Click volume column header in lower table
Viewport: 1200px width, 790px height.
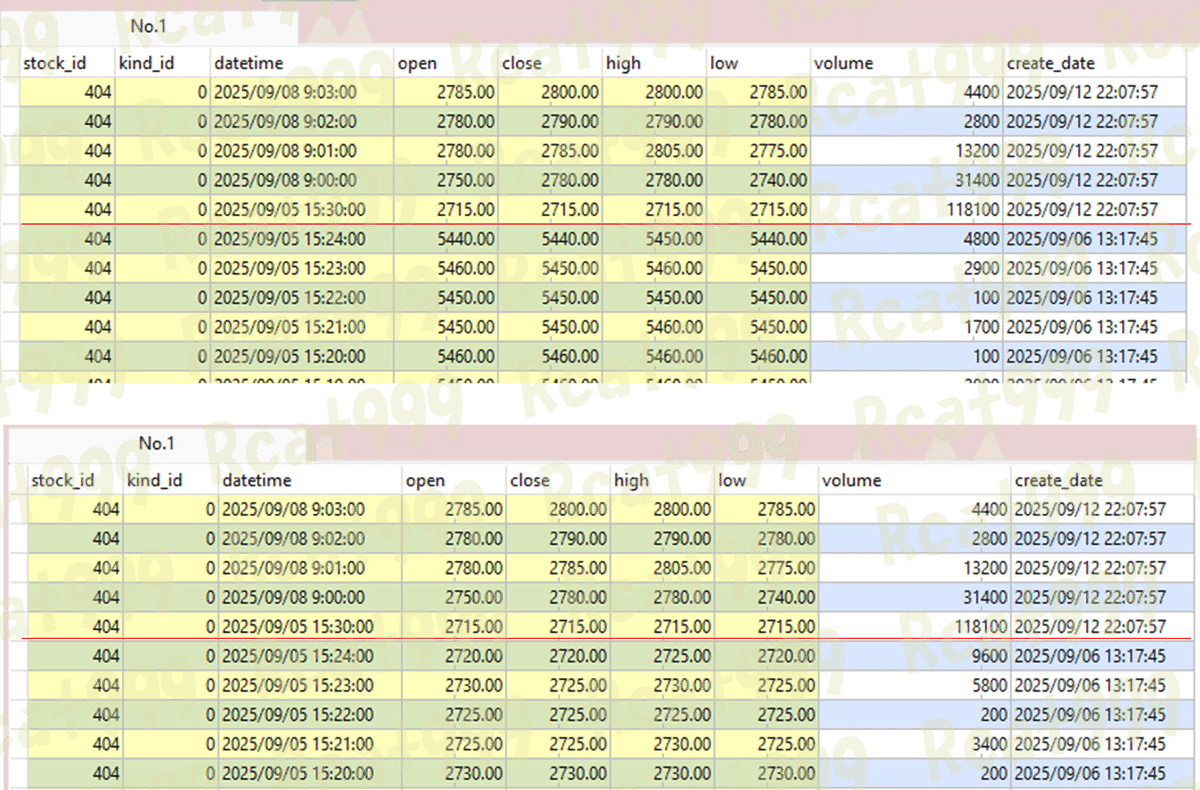tap(914, 480)
